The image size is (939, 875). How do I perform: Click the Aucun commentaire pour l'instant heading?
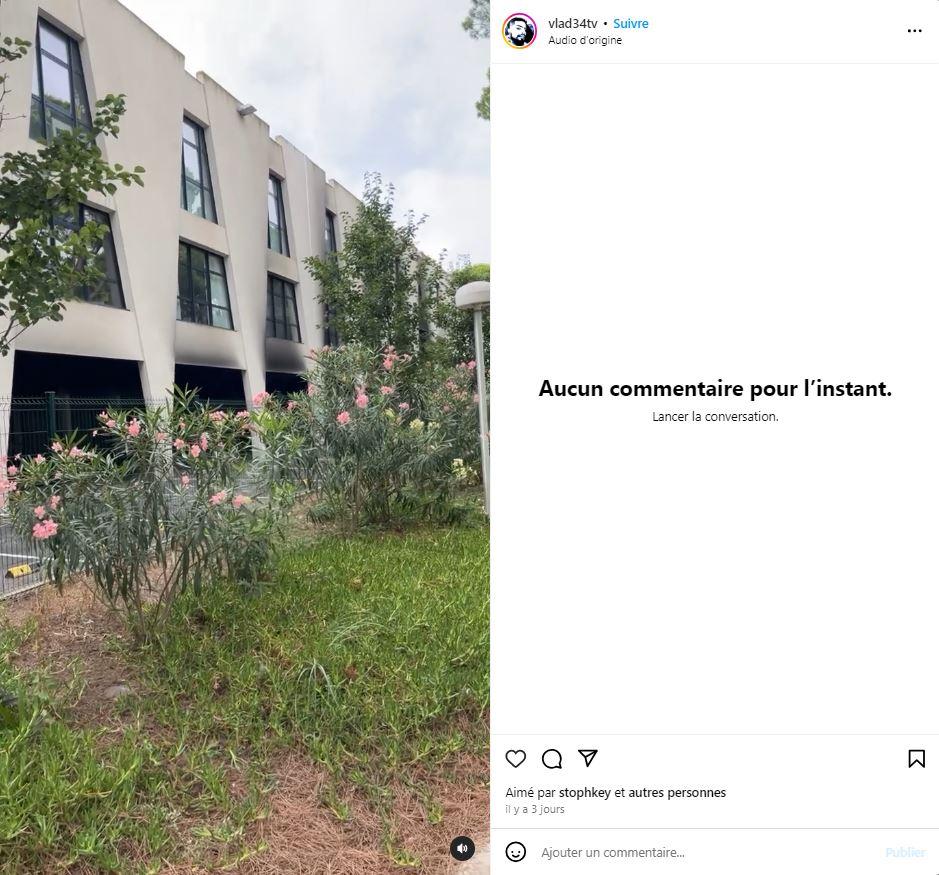click(715, 389)
